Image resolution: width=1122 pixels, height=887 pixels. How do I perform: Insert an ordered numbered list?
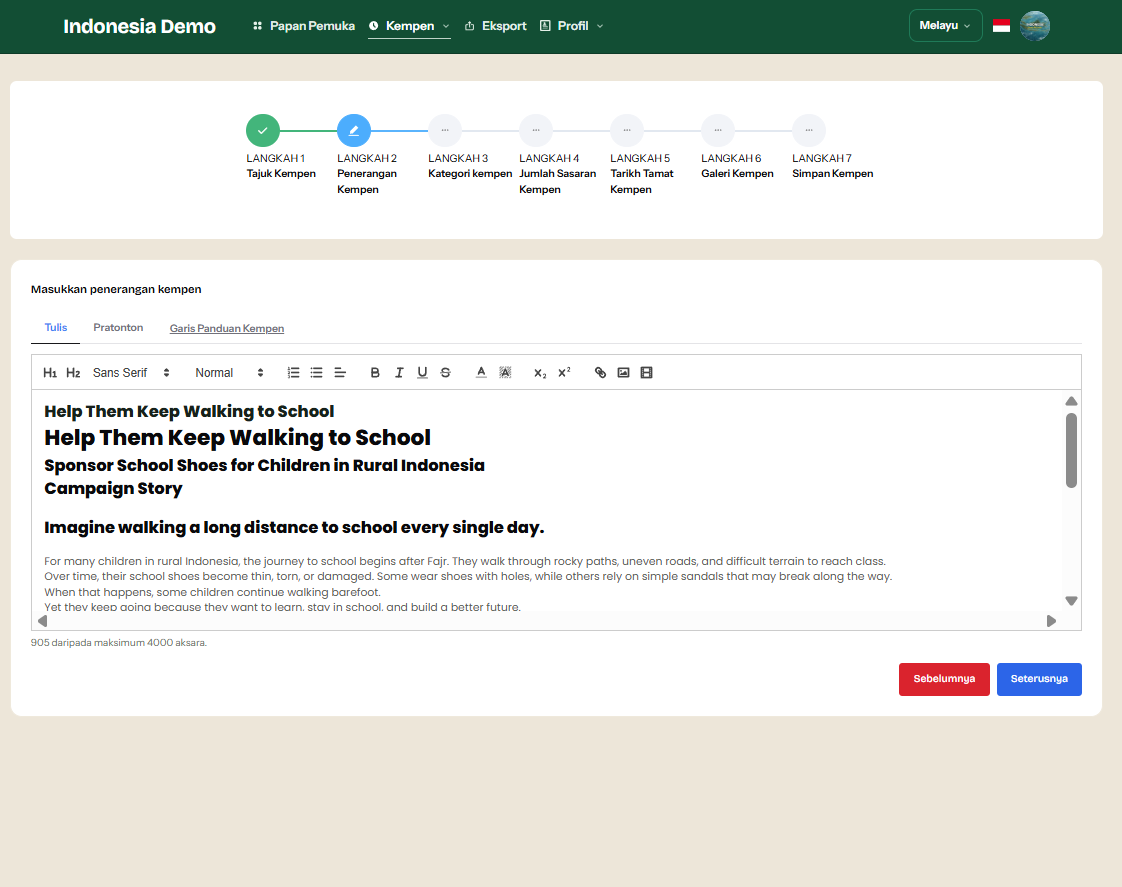[293, 373]
